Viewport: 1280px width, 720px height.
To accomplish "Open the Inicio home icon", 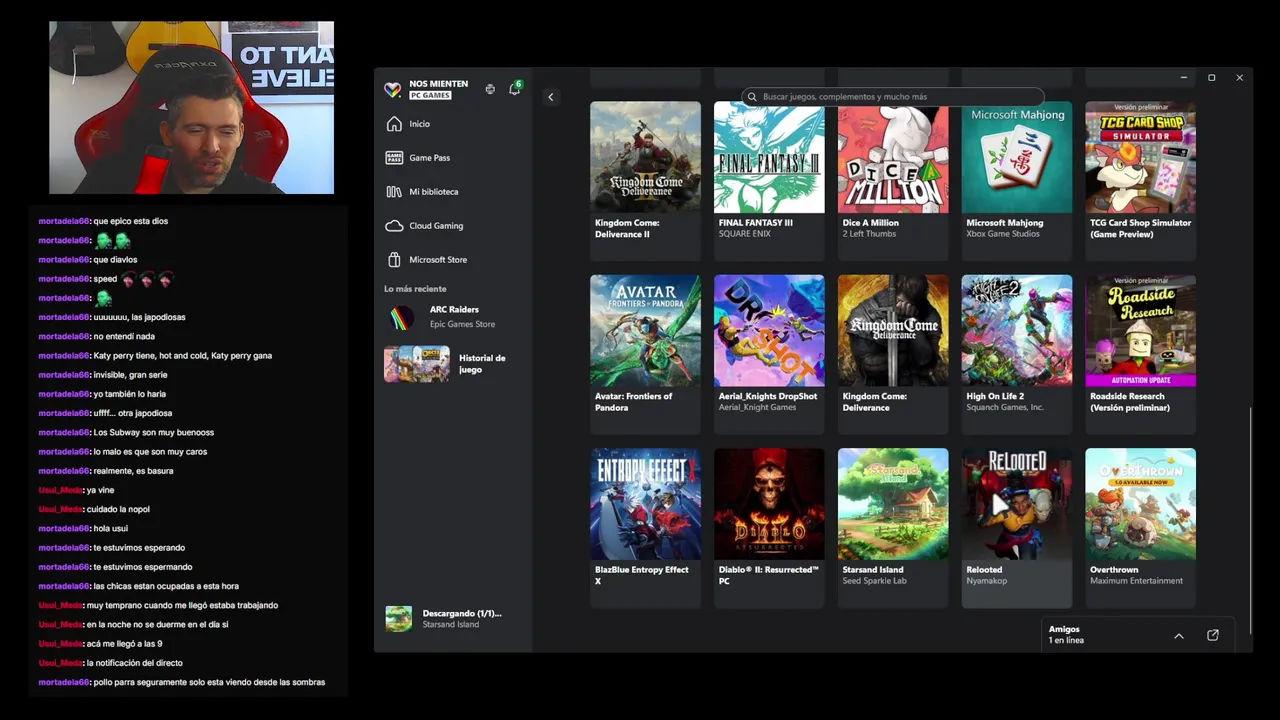I will pyautogui.click(x=393, y=124).
